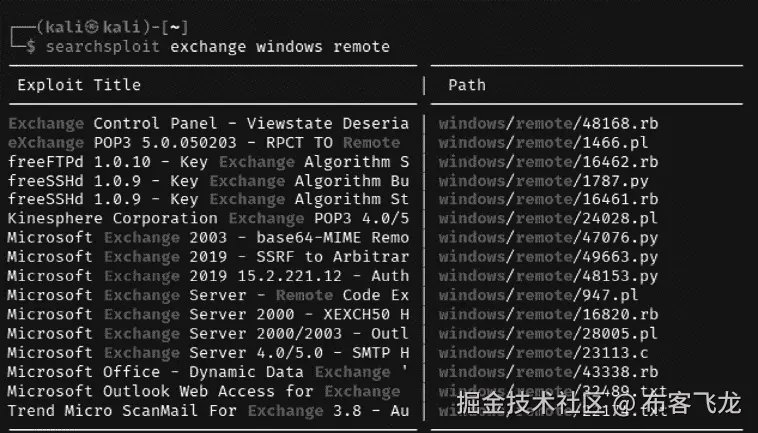
Task: Click the Exploit Title column header
Action: tap(79, 85)
